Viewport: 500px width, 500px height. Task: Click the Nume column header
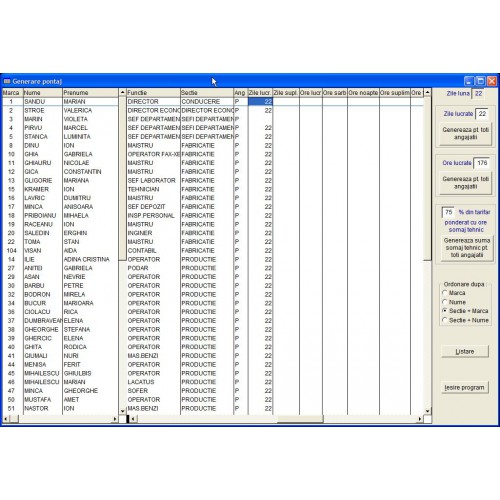pos(43,93)
